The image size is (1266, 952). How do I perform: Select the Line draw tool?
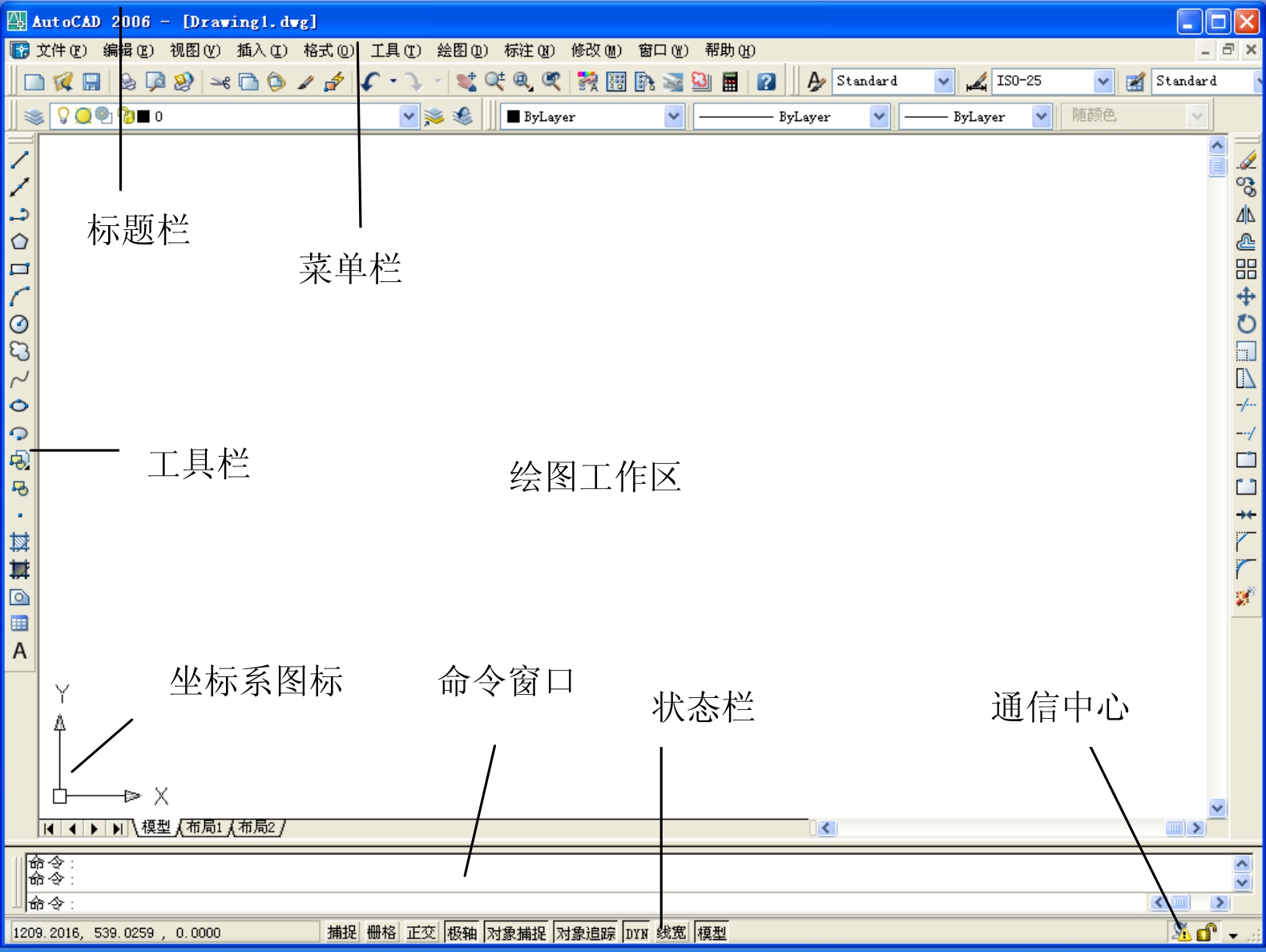(19, 160)
